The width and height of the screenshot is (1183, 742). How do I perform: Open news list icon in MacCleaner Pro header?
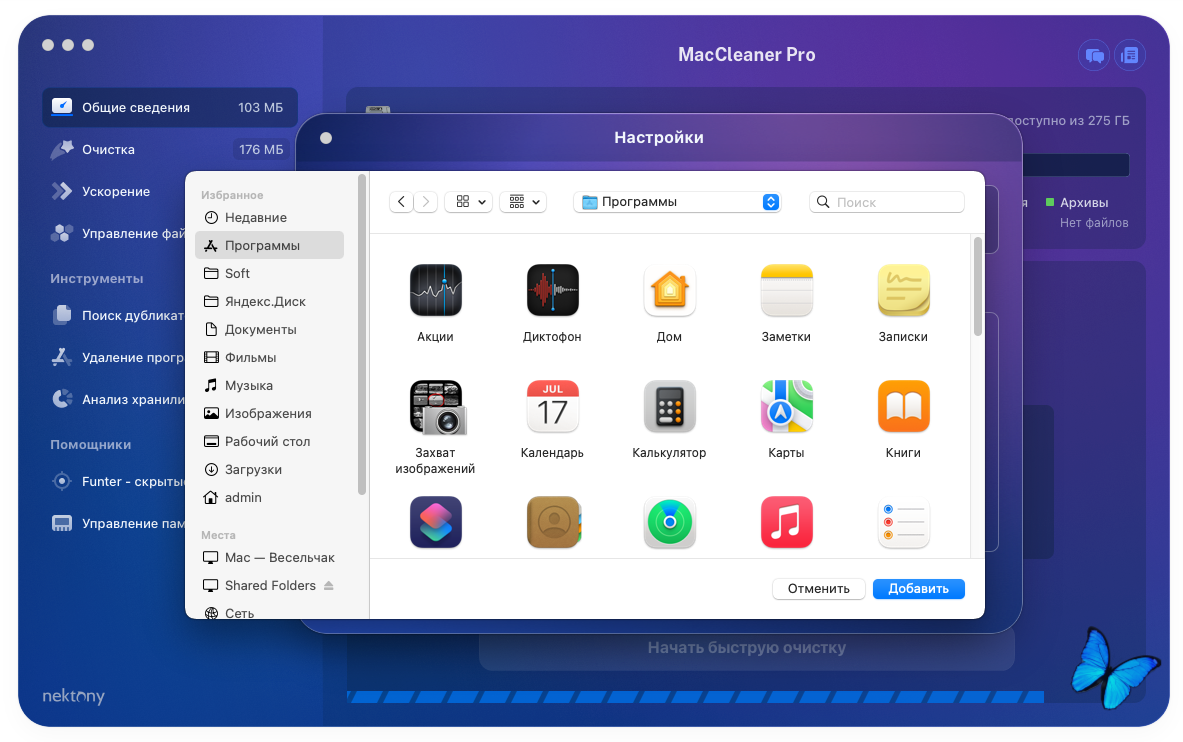point(1129,55)
